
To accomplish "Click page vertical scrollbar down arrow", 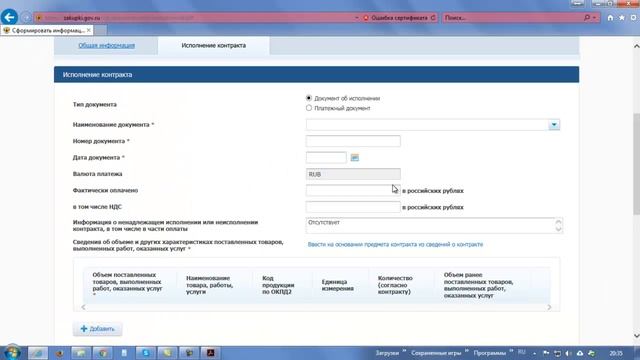I will [636, 336].
